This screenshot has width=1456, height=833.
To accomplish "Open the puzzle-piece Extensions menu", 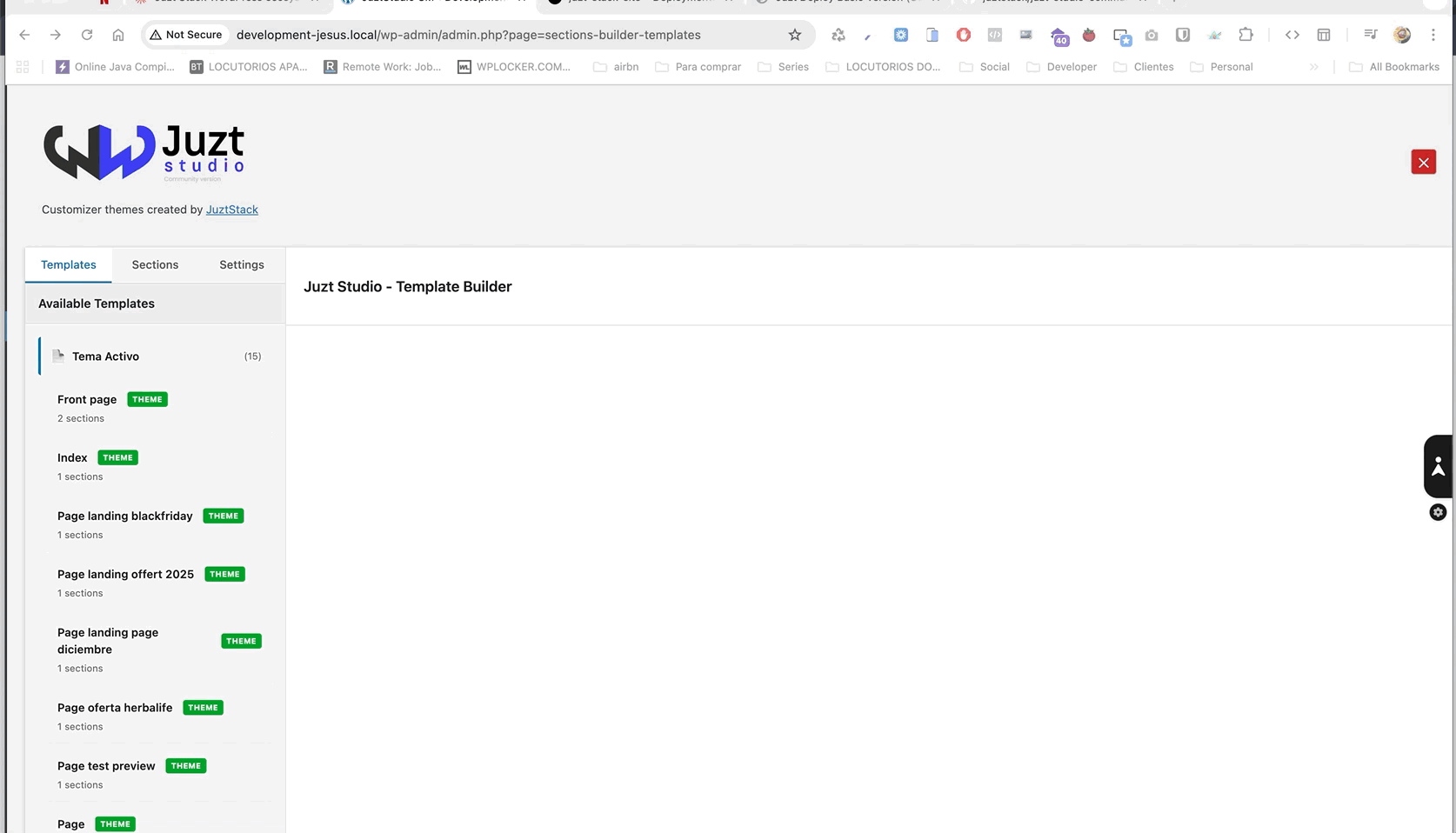I will pos(1246,35).
